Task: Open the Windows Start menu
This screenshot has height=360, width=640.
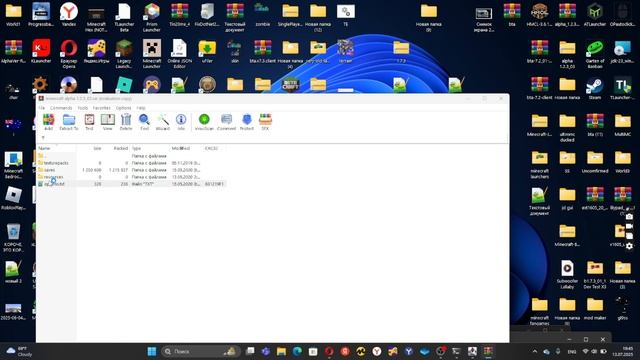Action: click(x=151, y=351)
